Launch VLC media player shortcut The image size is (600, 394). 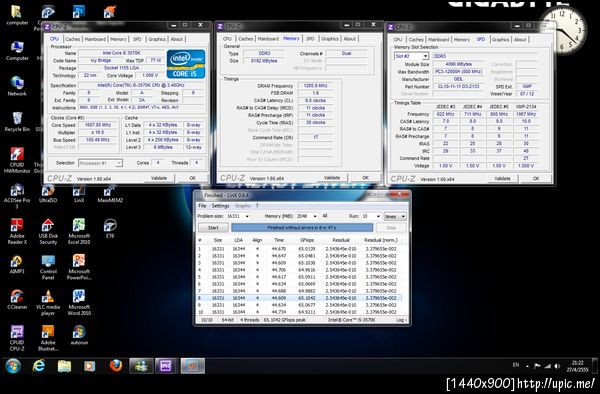point(48,303)
